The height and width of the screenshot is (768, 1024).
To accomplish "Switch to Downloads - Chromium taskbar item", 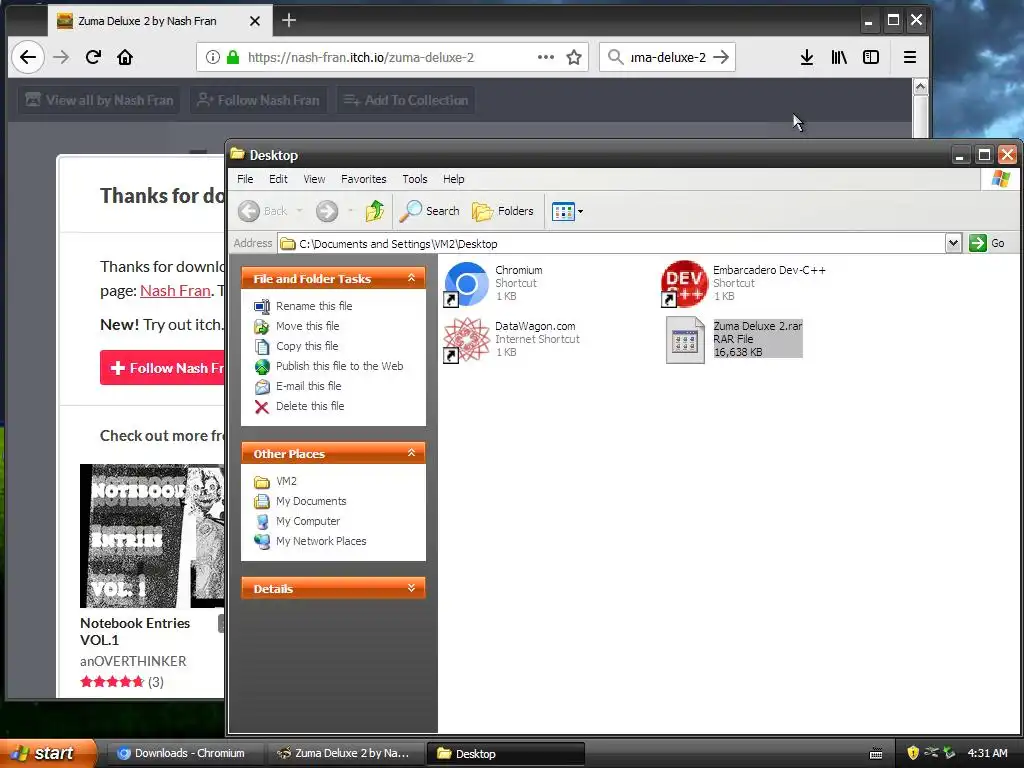I will [x=183, y=753].
